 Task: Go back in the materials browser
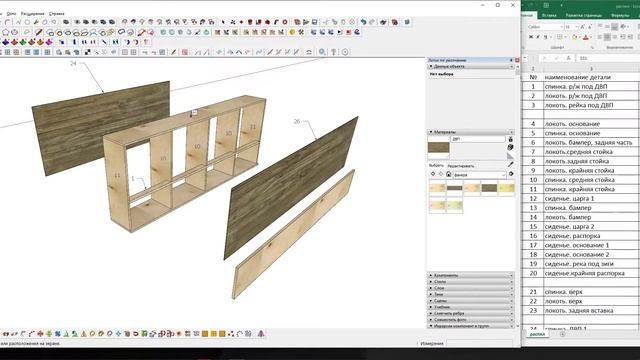coord(433,174)
